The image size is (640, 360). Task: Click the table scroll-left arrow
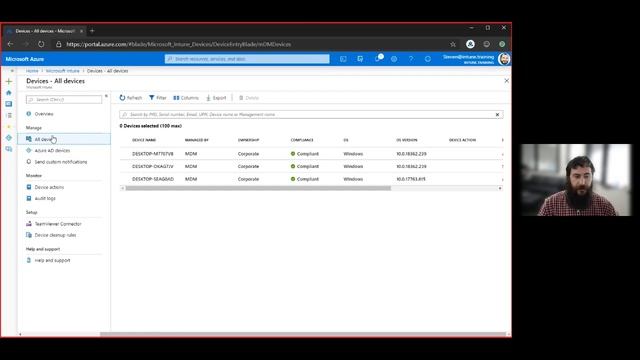pyautogui.click(x=122, y=188)
